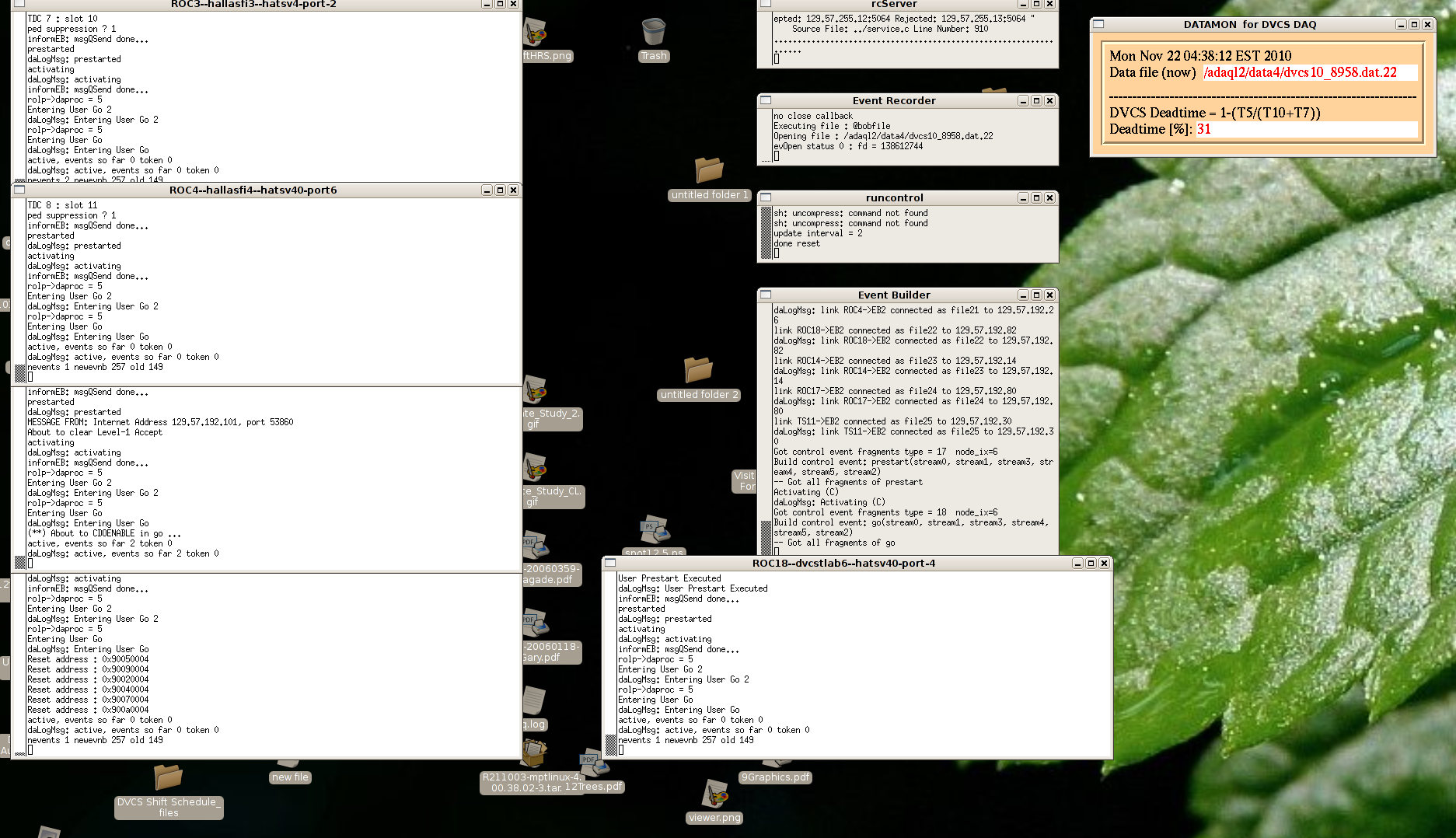The width and height of the screenshot is (1456, 838).
Task: Click the ROC4 terminal scrollbar thumb
Action: click(20, 372)
